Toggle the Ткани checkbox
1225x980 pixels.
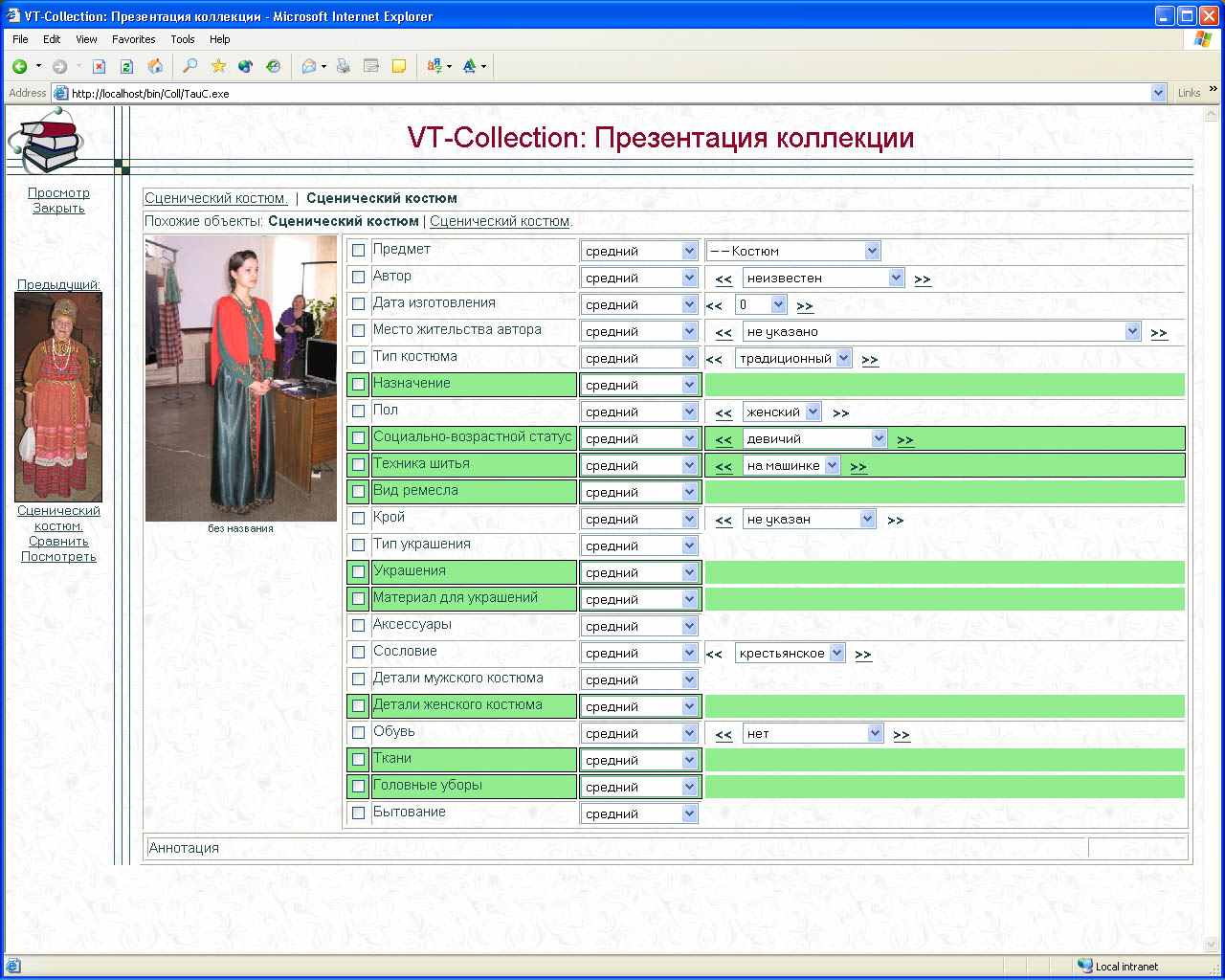coord(358,760)
